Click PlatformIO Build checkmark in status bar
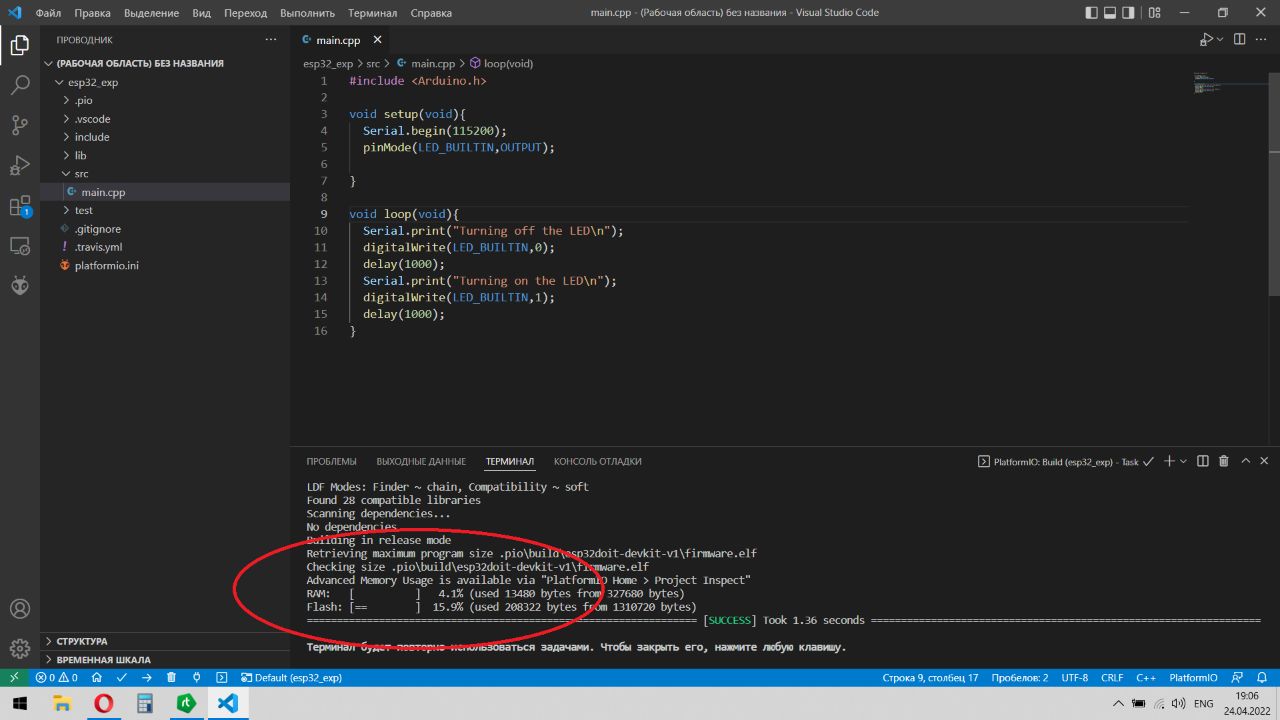Screen dimensions: 1280x720 click(122, 677)
